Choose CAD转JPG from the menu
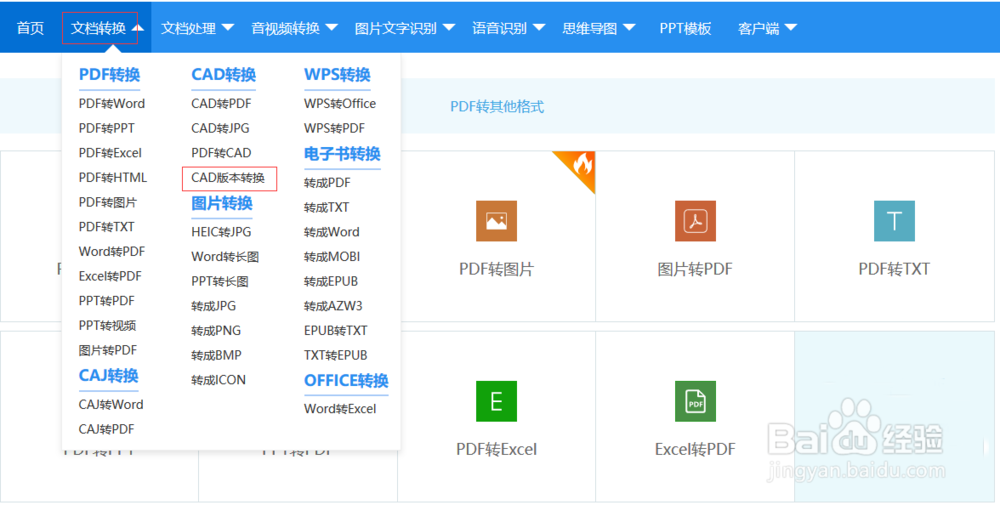1000x505 pixels. [220, 128]
